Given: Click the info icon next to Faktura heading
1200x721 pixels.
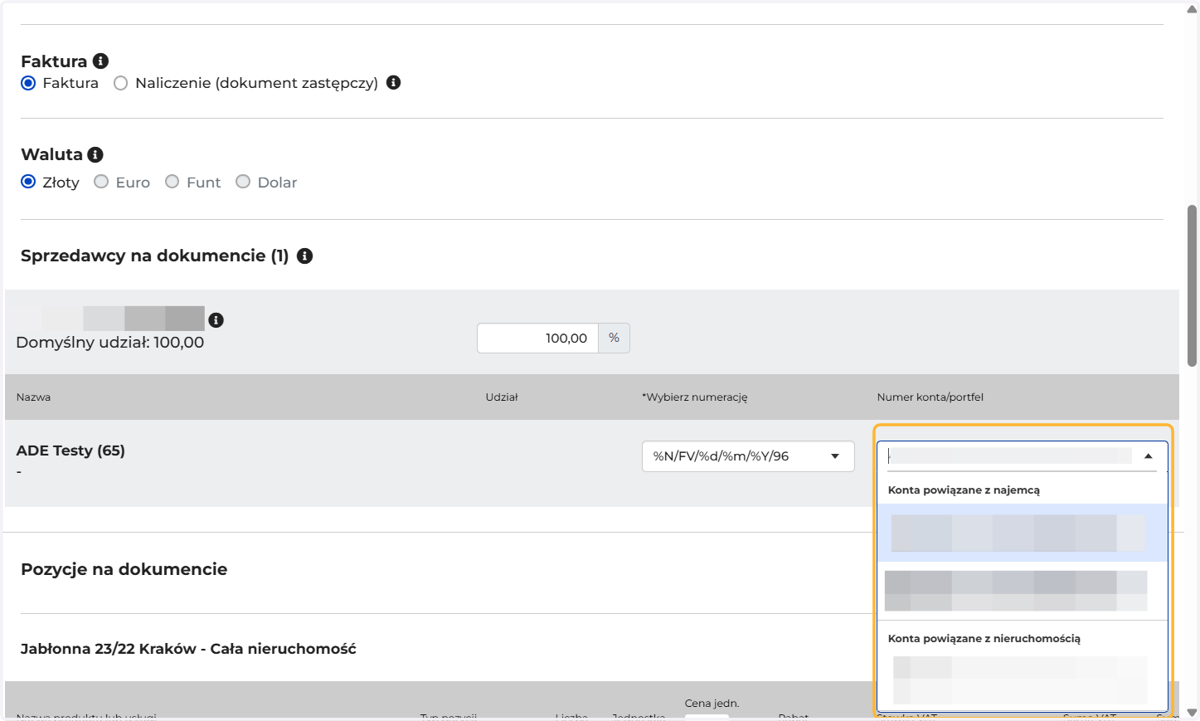Looking at the screenshot, I should pyautogui.click(x=100, y=62).
